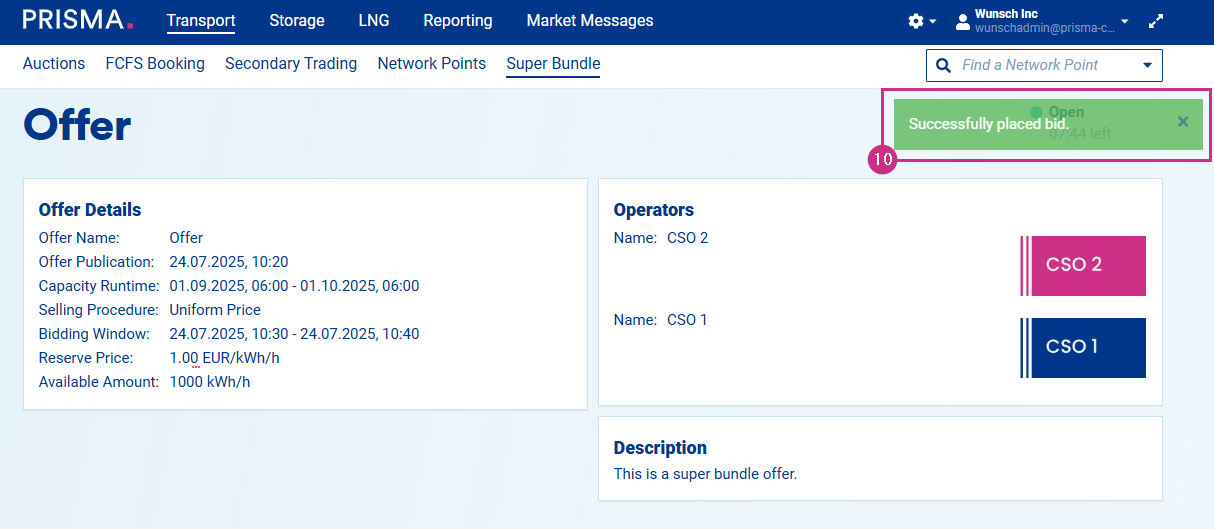Switch to the Auctions tab
The image size is (1214, 529).
[x=54, y=64]
